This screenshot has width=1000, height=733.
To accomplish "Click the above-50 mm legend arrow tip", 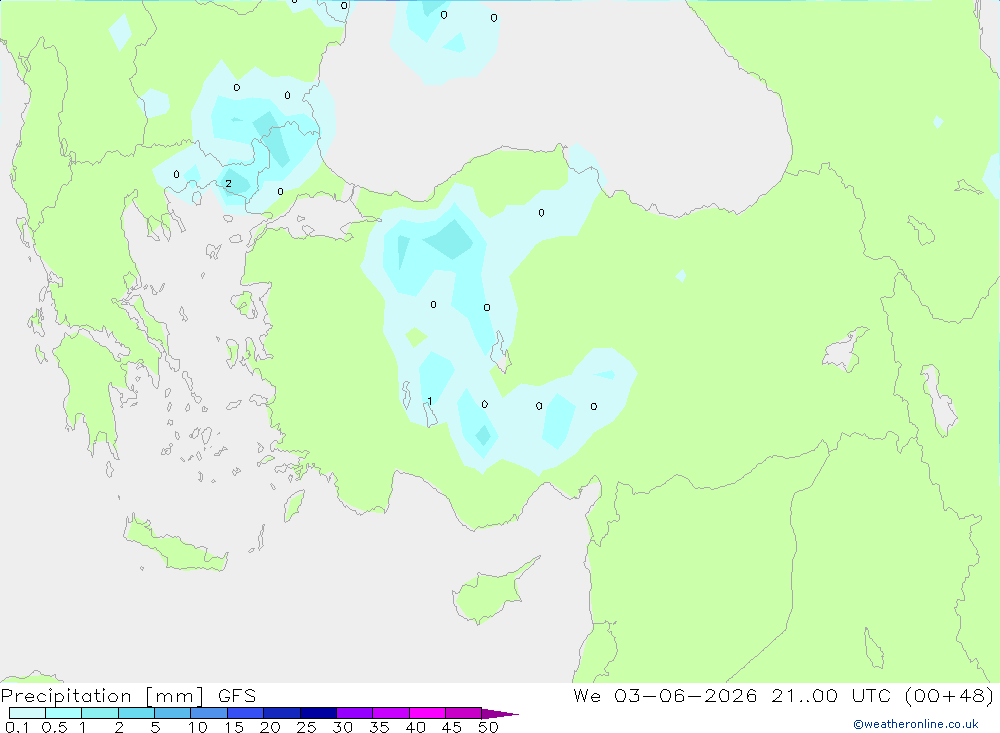I will (x=500, y=713).
